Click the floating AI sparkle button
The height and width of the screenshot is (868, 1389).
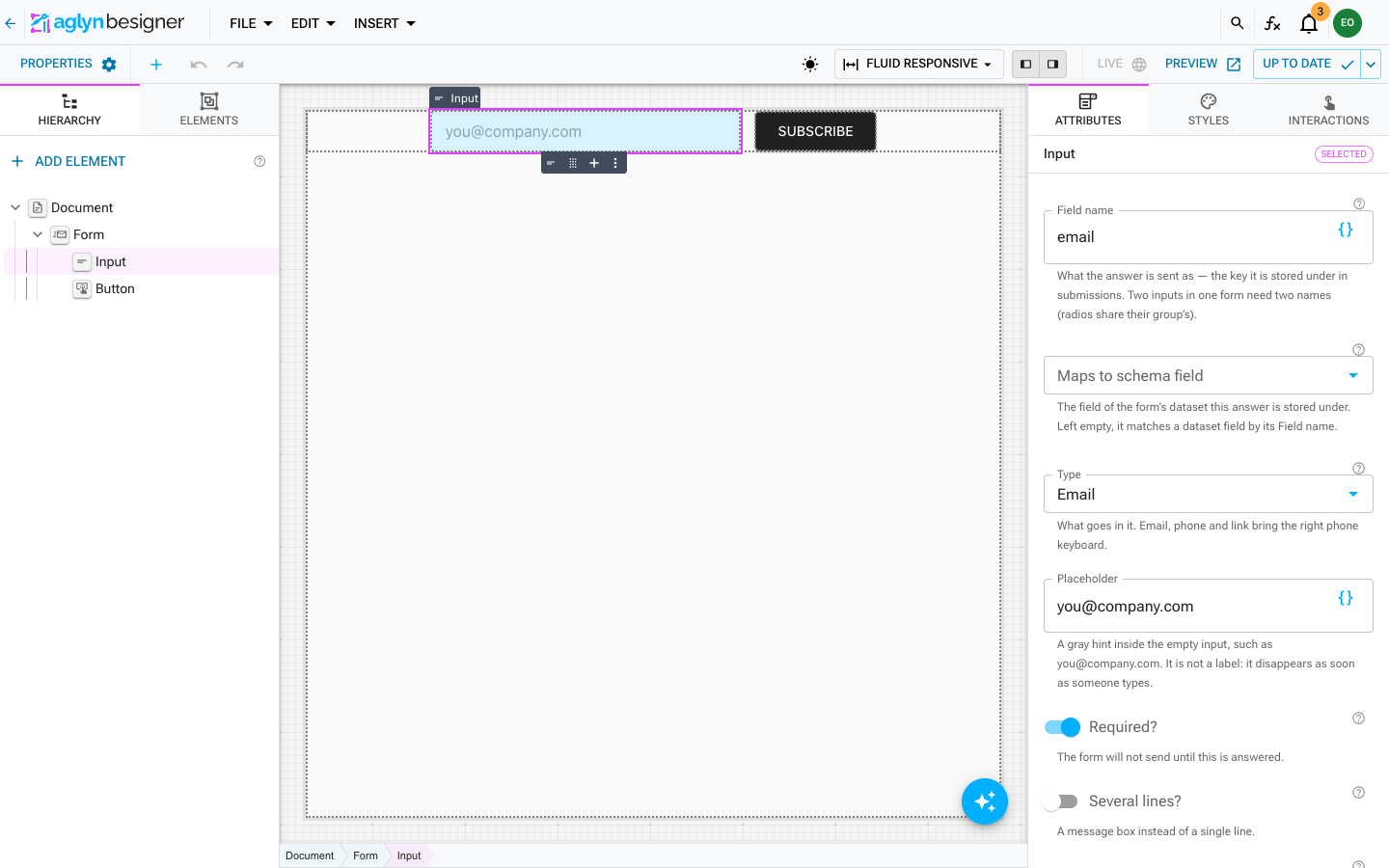click(985, 801)
